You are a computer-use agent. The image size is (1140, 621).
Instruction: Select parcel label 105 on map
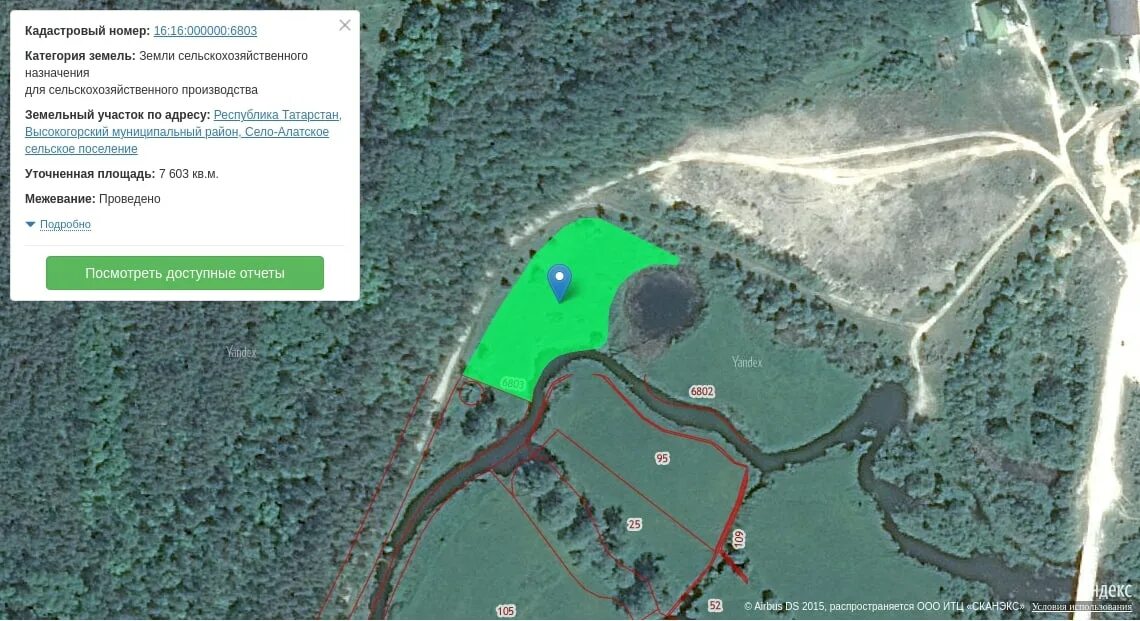[505, 611]
